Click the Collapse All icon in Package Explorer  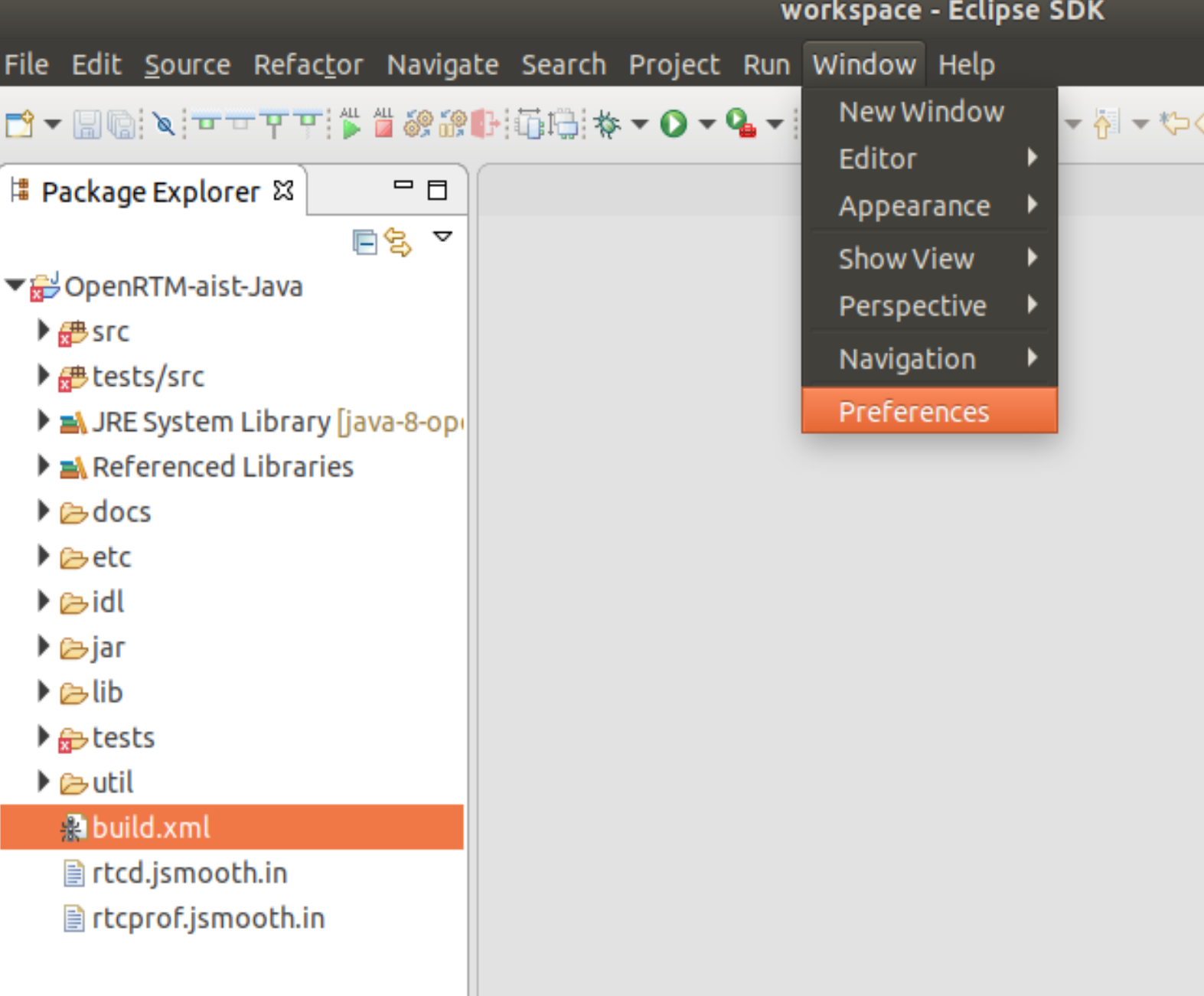tap(364, 242)
